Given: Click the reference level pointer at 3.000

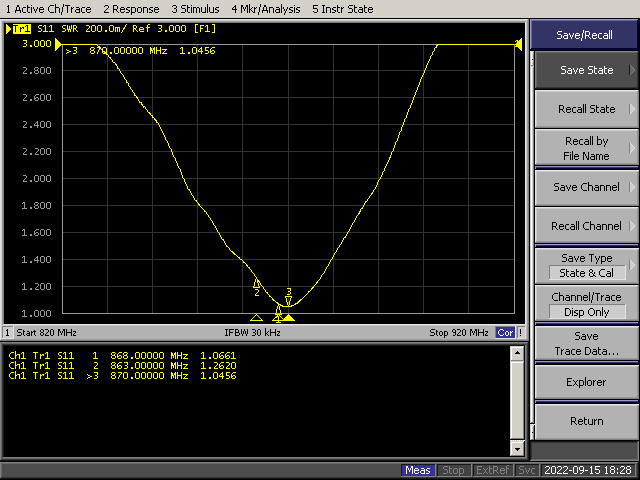Looking at the screenshot, I should click(58, 44).
